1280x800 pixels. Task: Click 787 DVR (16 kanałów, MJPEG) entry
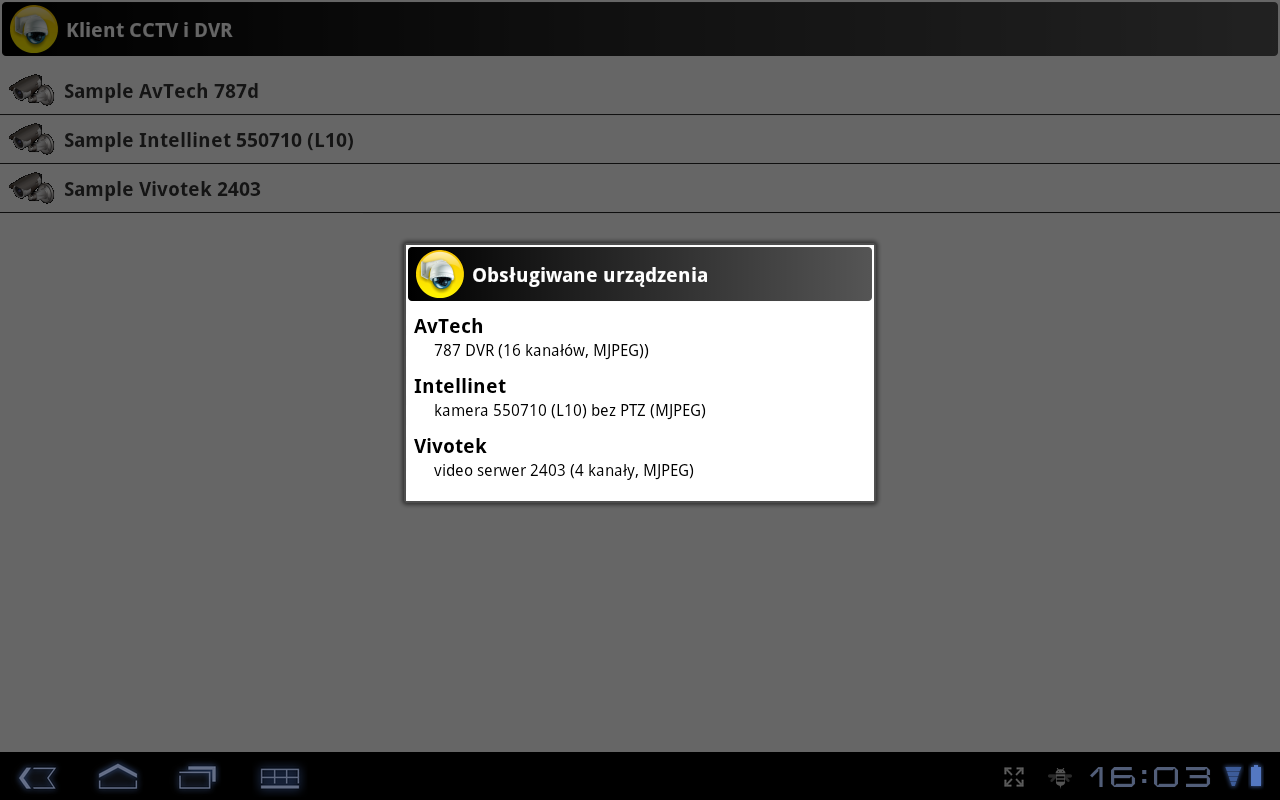[x=541, y=351]
